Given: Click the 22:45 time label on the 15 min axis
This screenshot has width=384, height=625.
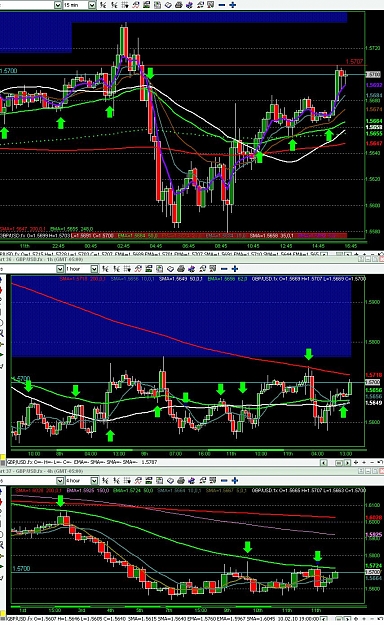Looking at the screenshot, I should point(59,246).
